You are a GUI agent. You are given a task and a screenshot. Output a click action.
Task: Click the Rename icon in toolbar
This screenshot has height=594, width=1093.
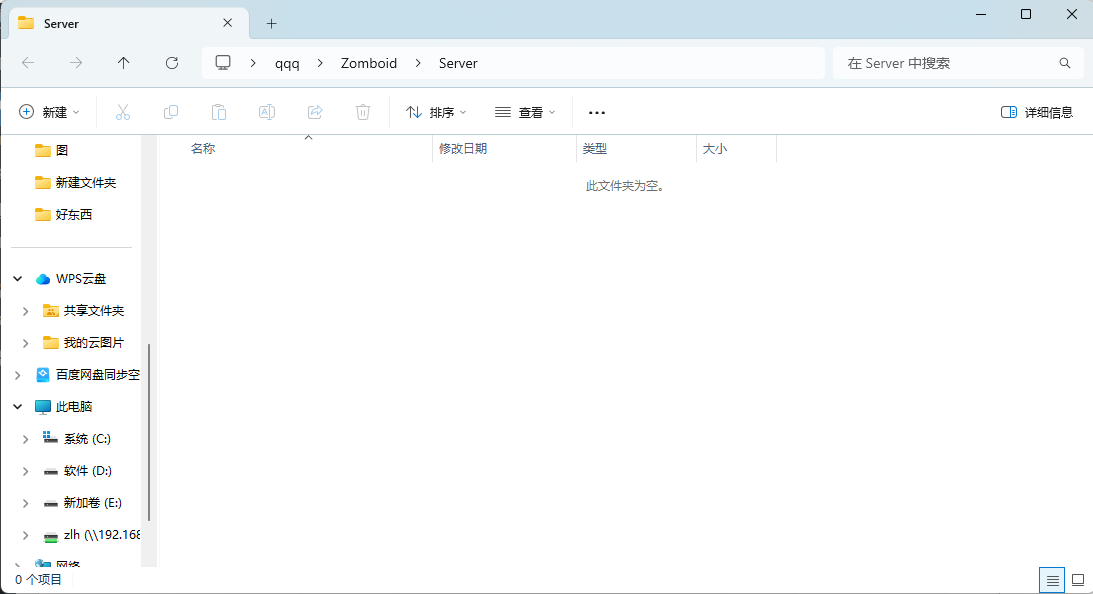[267, 112]
